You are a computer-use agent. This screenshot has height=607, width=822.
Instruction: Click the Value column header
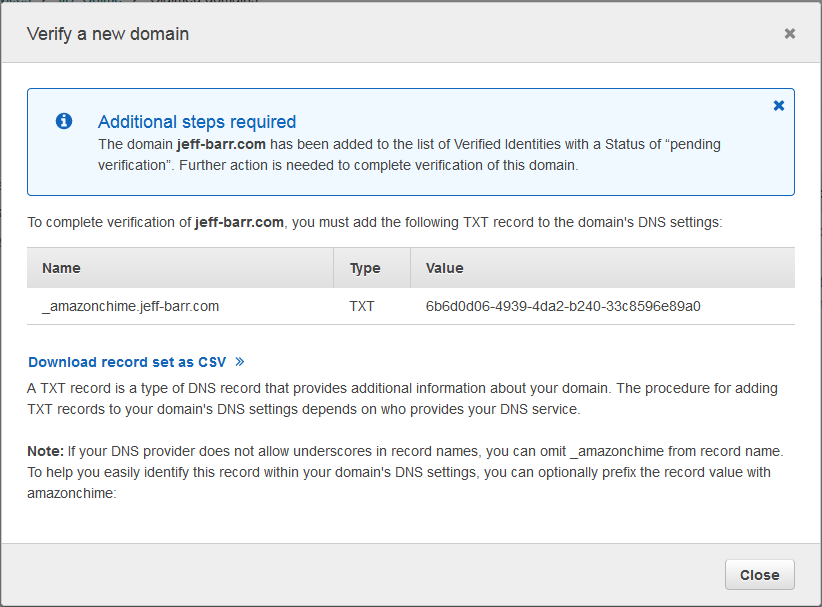click(x=444, y=268)
